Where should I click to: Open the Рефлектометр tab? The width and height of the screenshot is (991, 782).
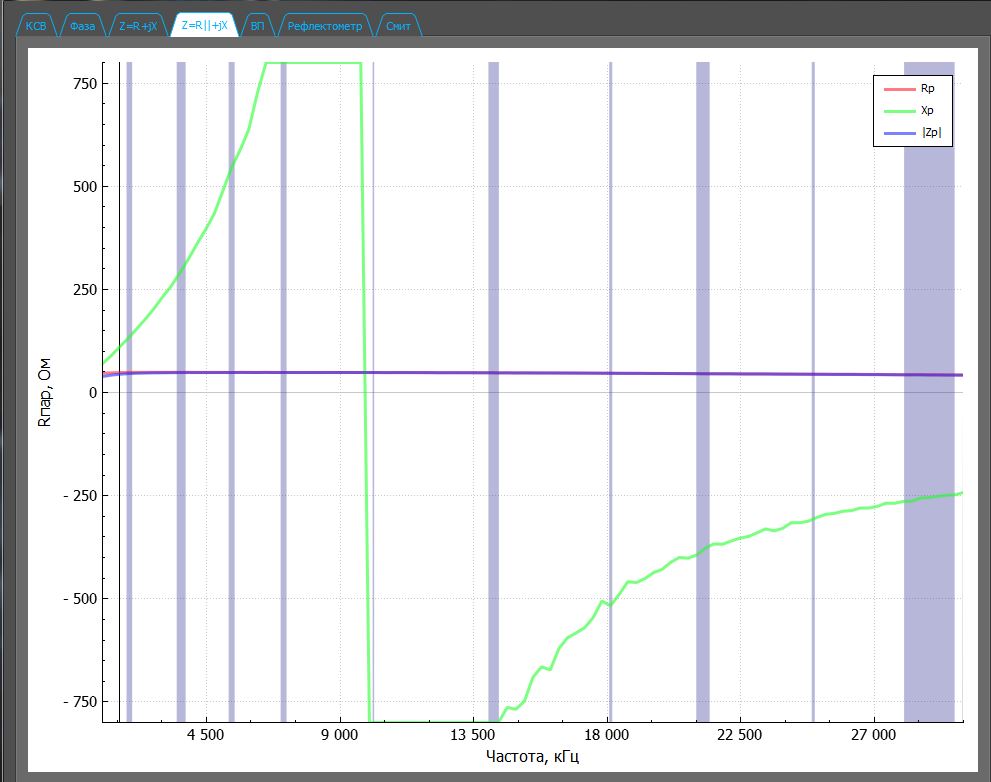click(x=325, y=26)
